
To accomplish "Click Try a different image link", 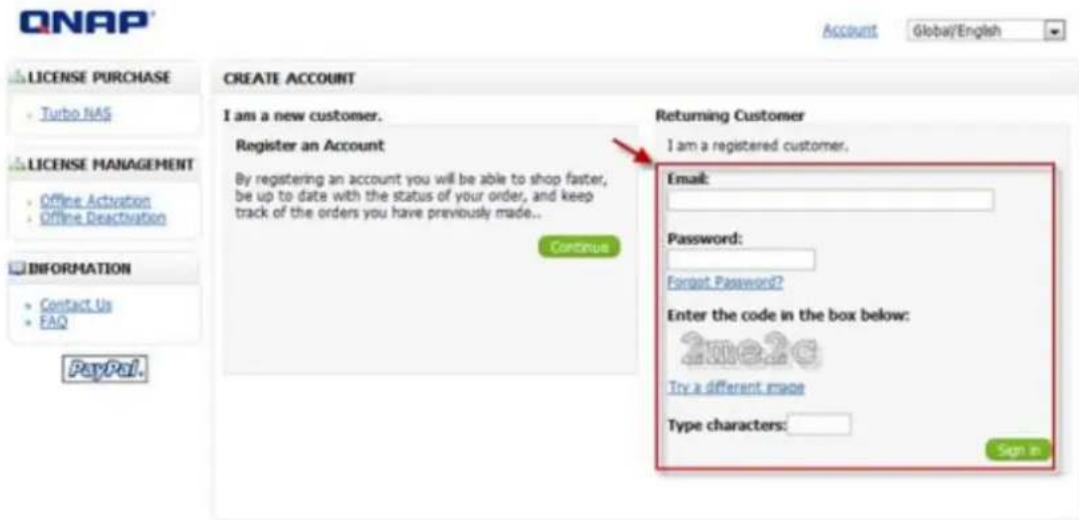I will [736, 388].
